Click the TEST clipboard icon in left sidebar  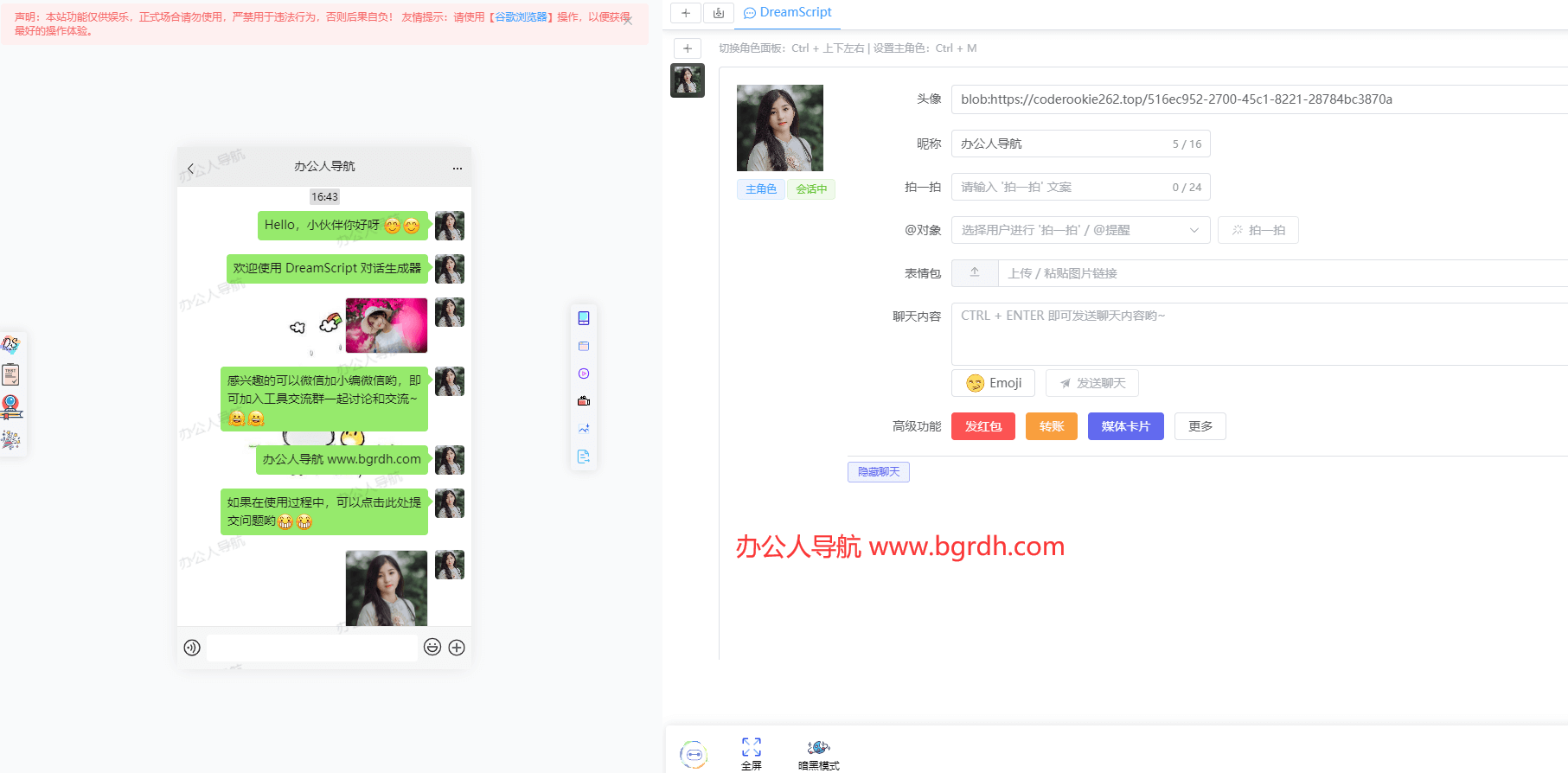[x=10, y=374]
